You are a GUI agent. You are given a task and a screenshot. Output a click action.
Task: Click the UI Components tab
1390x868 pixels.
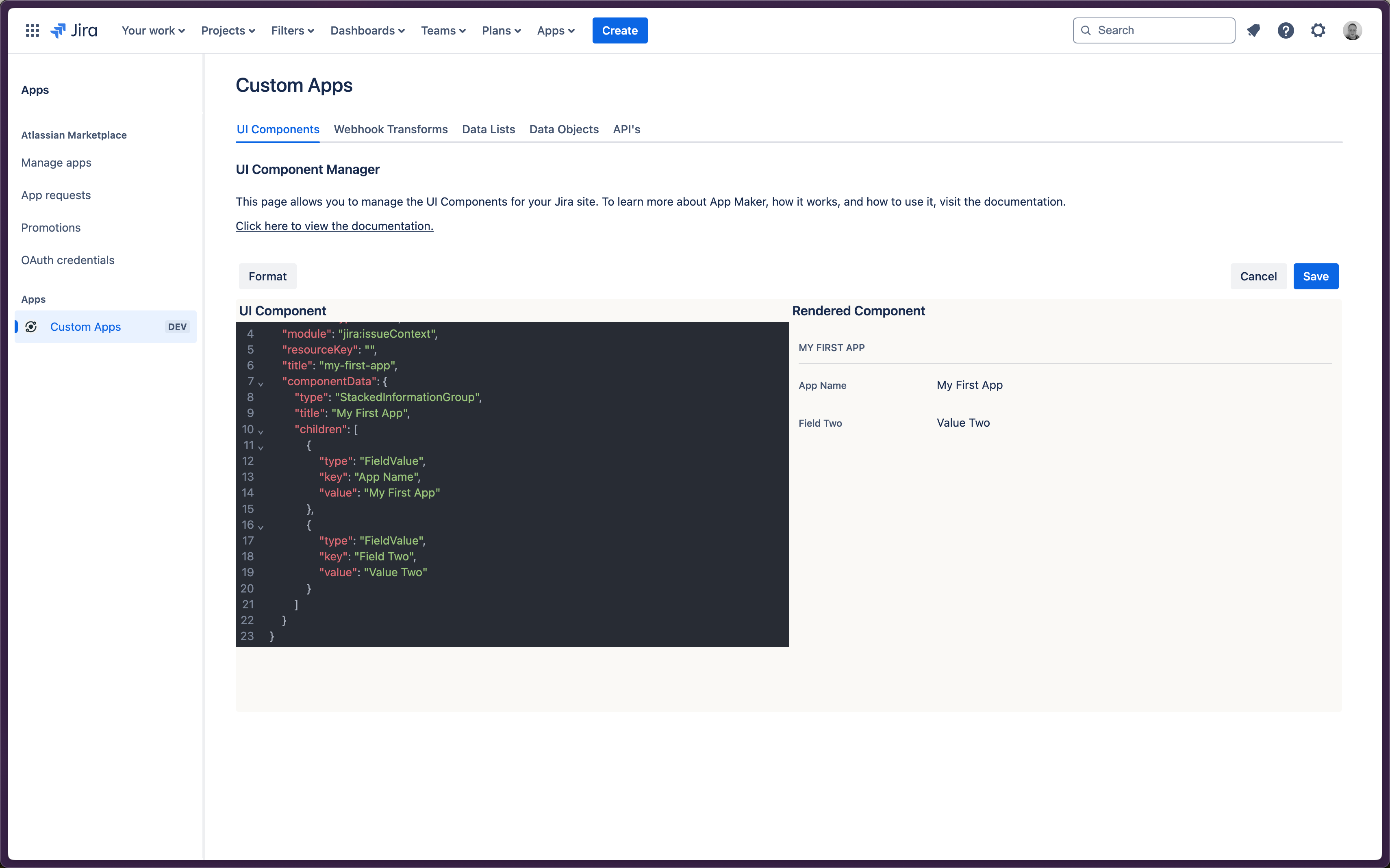click(278, 129)
